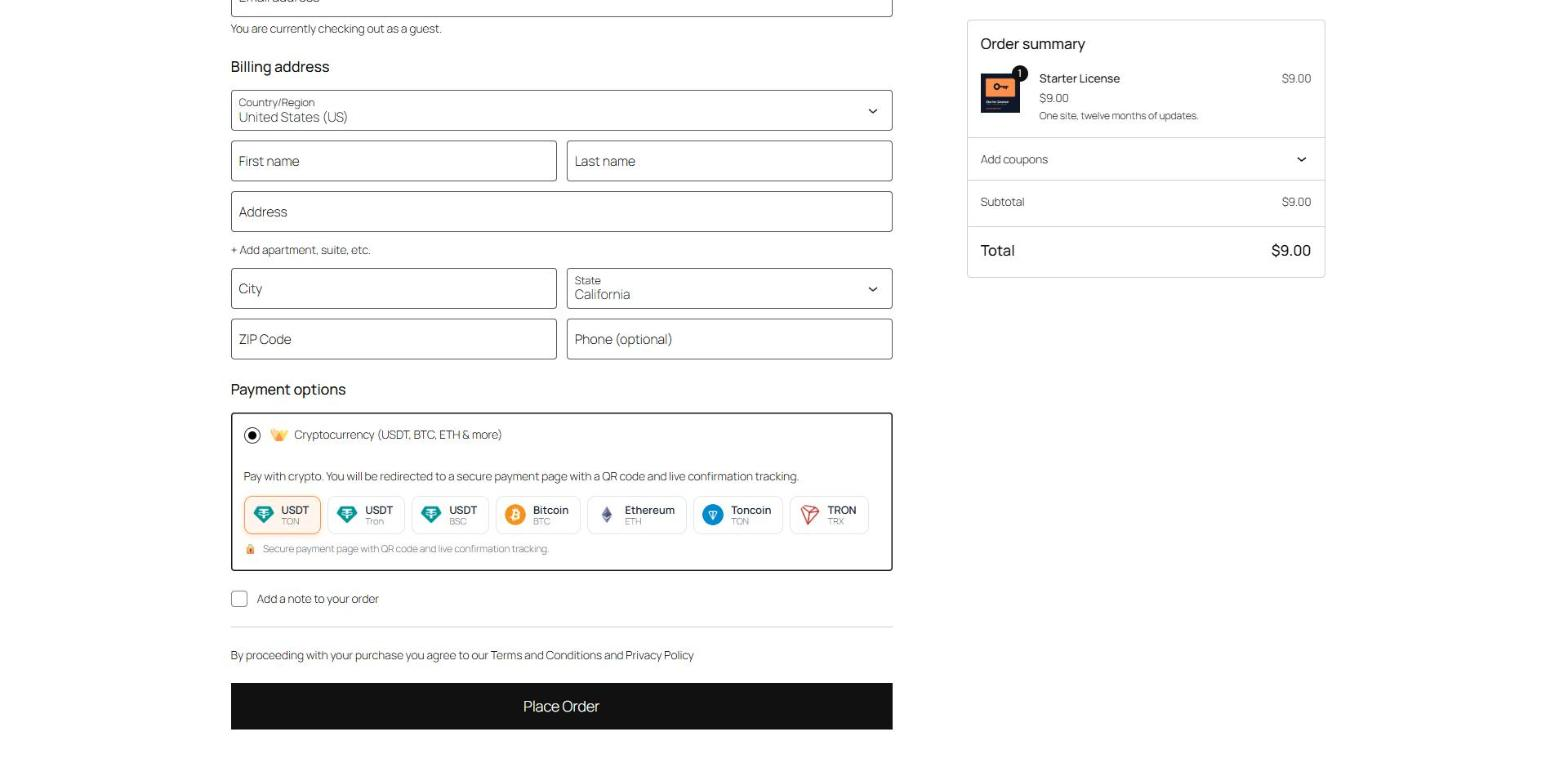
Task: Click the Phone (optional) field
Action: pos(729,339)
